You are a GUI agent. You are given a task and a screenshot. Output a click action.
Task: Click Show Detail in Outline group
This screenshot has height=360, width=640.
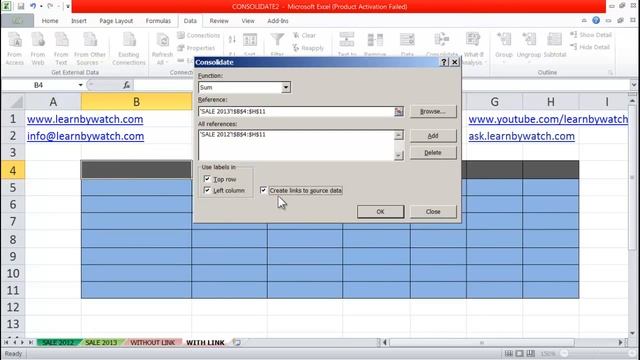tap(591, 35)
